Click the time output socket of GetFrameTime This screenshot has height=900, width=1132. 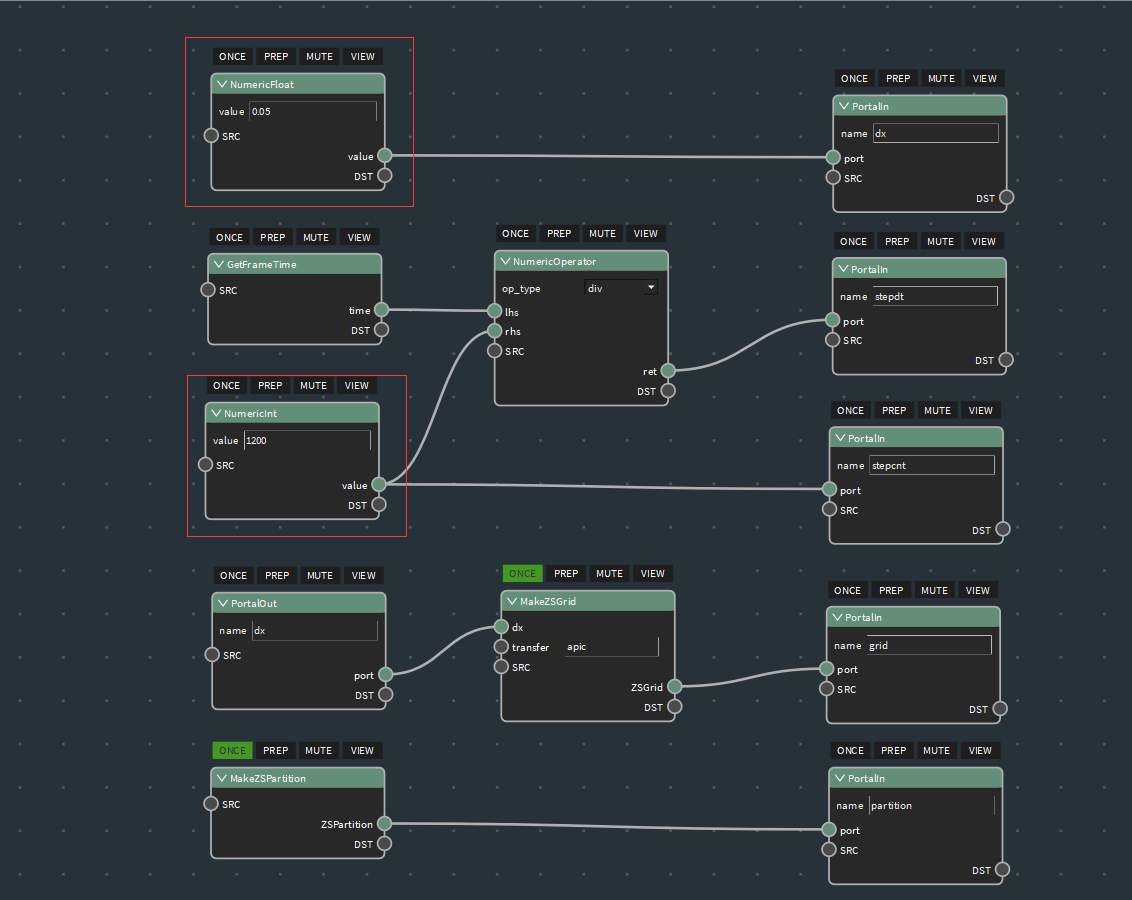click(x=381, y=310)
